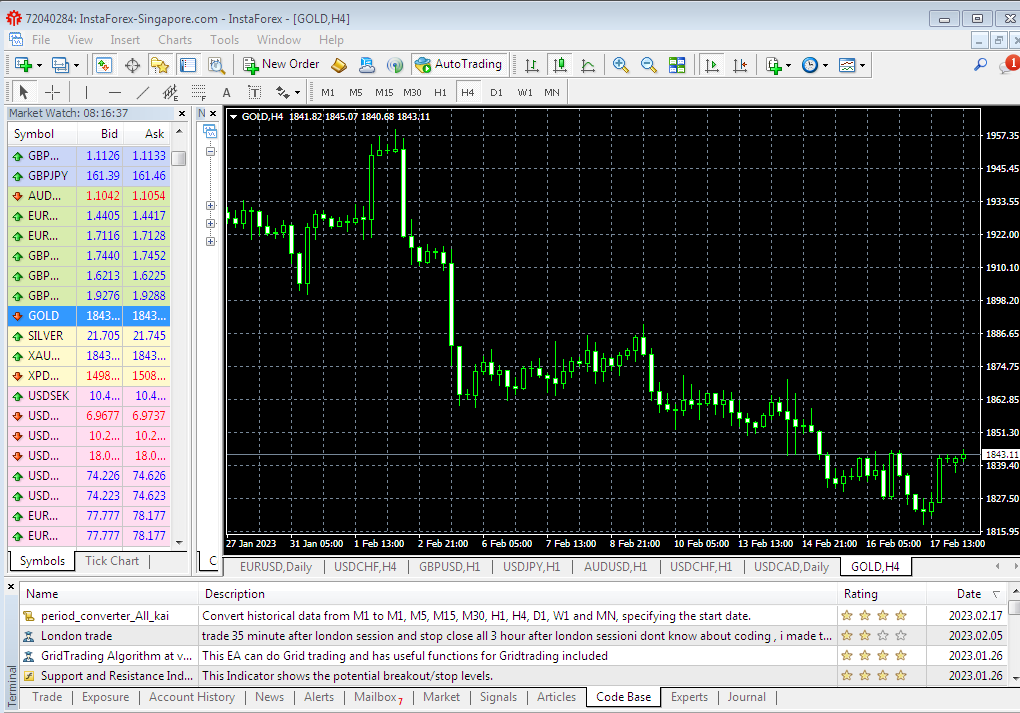This screenshot has height=713, width=1020.
Task: Open the Signals radio-wave icon
Action: tap(394, 65)
